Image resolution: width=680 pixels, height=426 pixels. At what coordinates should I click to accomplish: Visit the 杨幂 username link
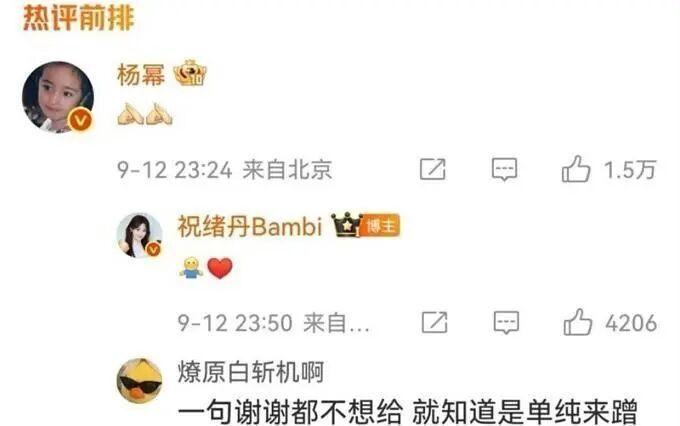pos(141,75)
